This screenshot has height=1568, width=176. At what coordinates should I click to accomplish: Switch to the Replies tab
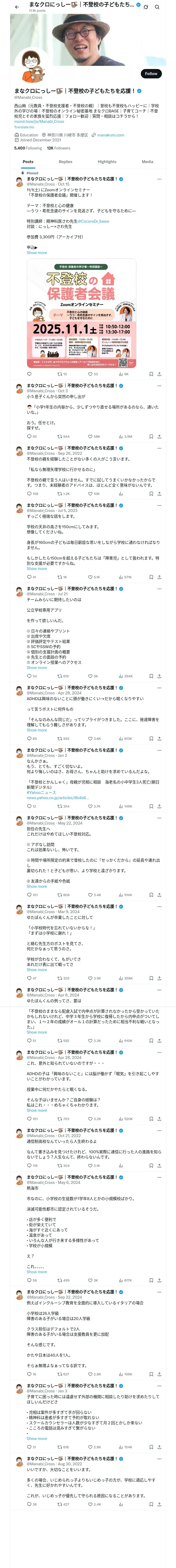coord(65,162)
